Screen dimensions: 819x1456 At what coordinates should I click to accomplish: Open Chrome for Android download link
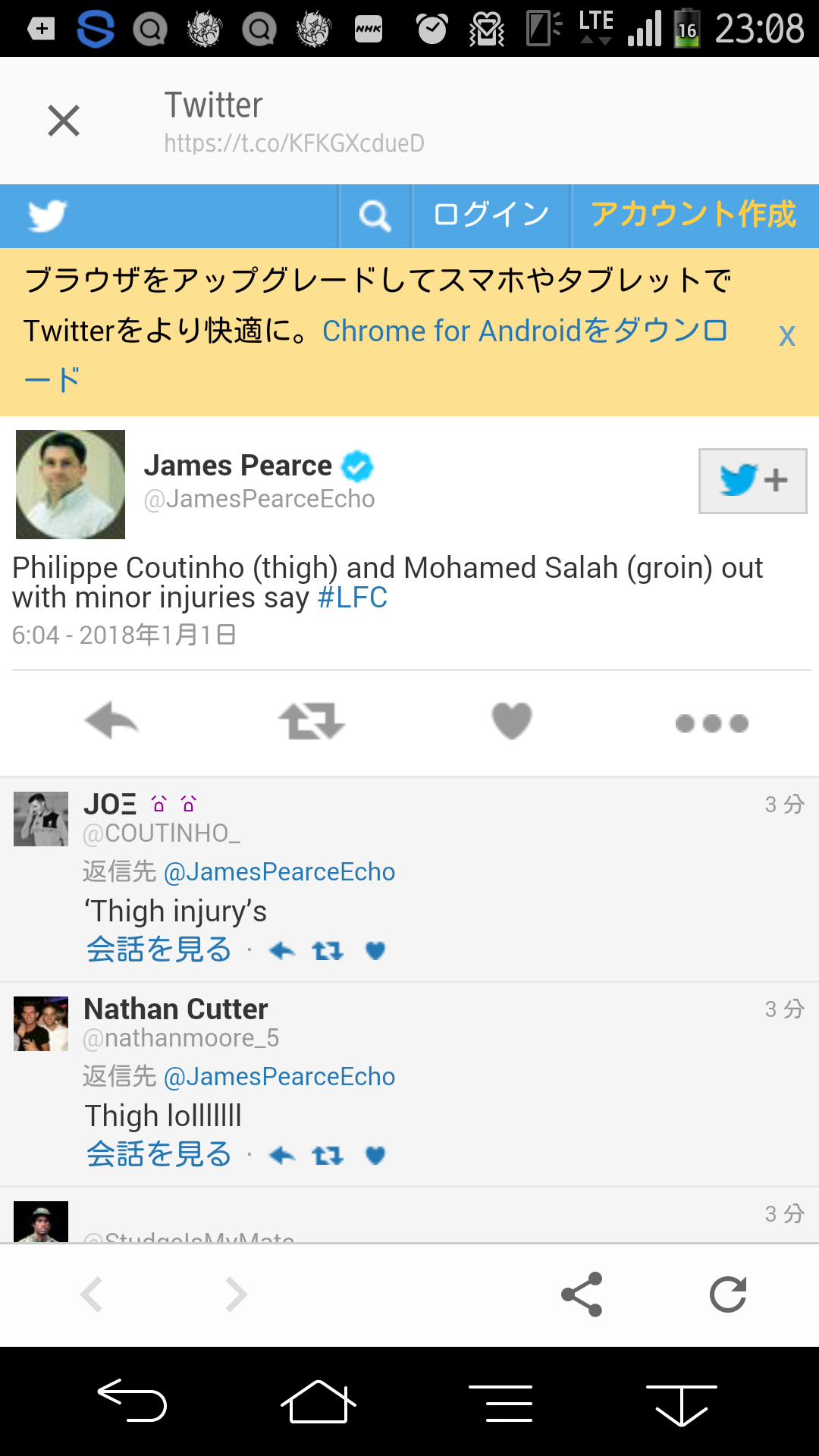[x=523, y=332]
